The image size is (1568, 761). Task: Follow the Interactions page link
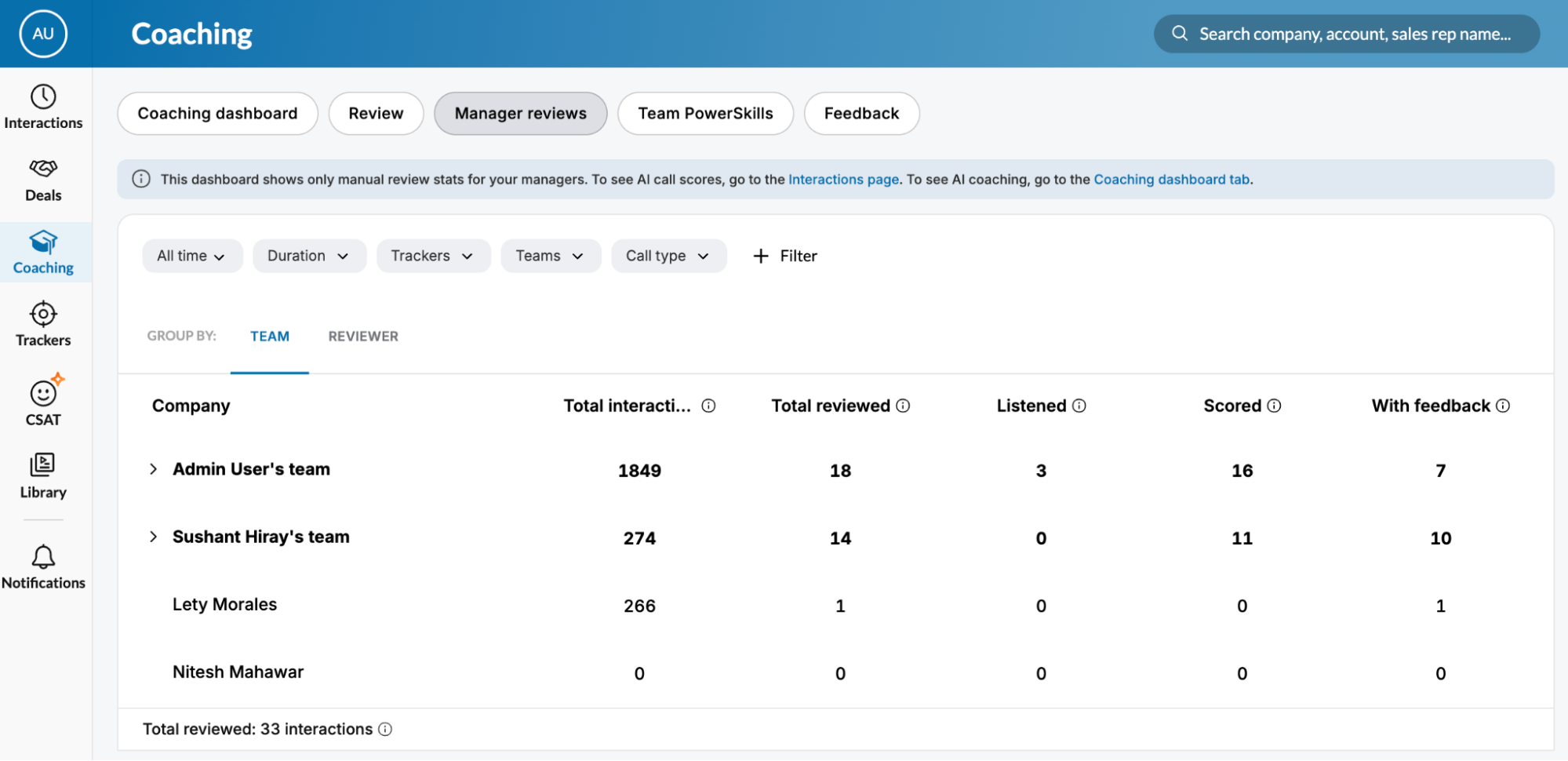point(842,179)
